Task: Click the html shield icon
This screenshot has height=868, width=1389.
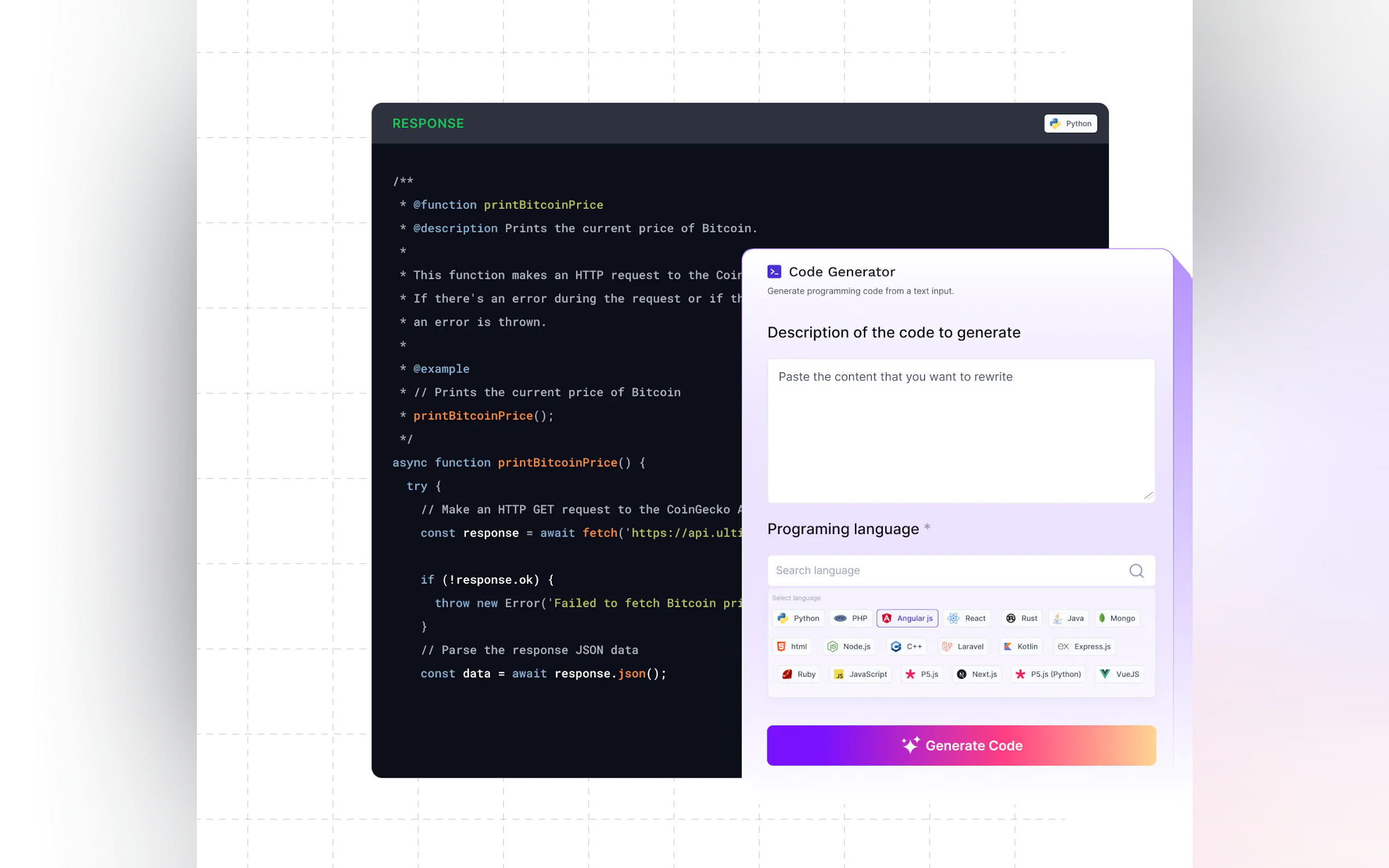Action: click(x=781, y=647)
